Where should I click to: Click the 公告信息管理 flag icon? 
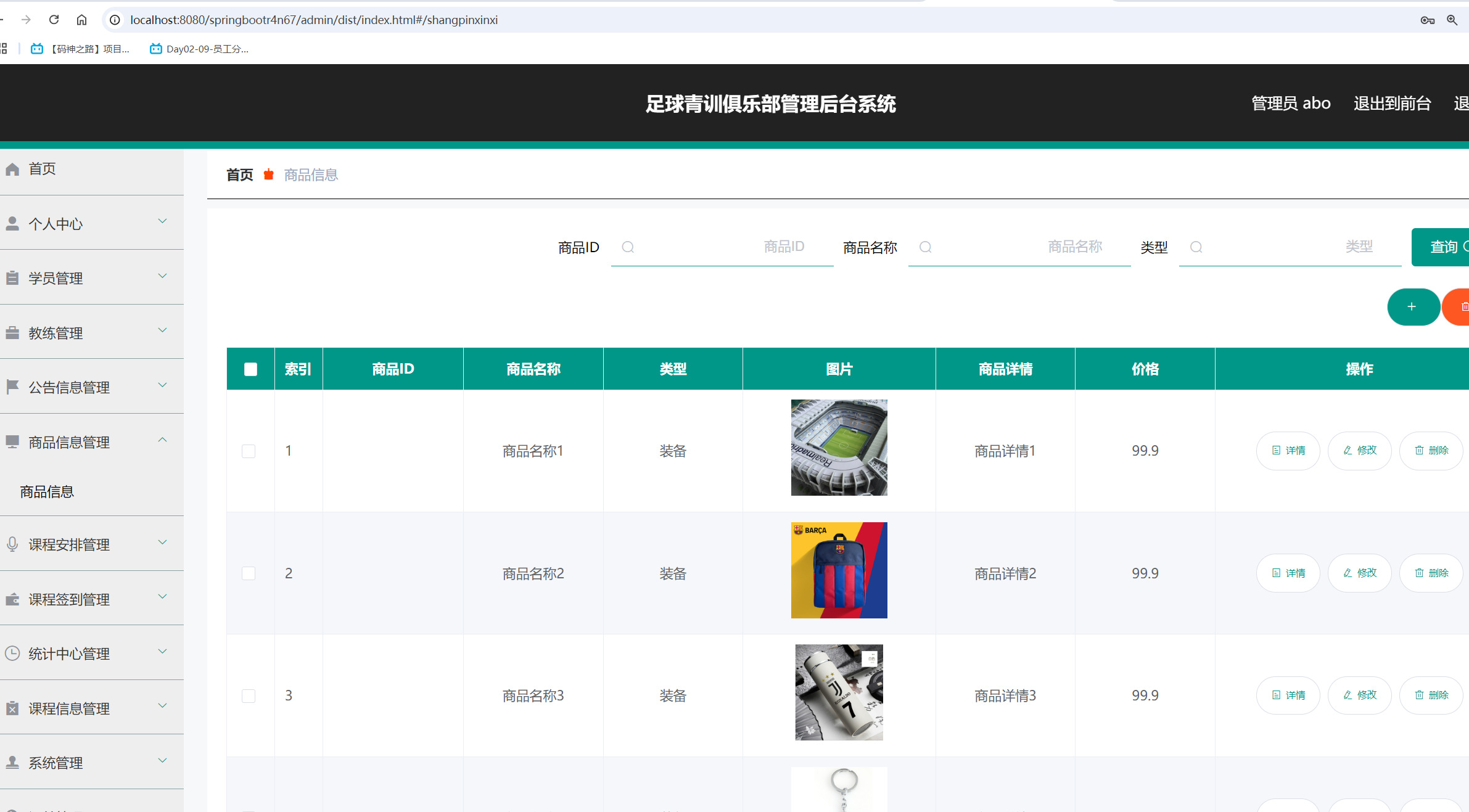click(x=12, y=387)
